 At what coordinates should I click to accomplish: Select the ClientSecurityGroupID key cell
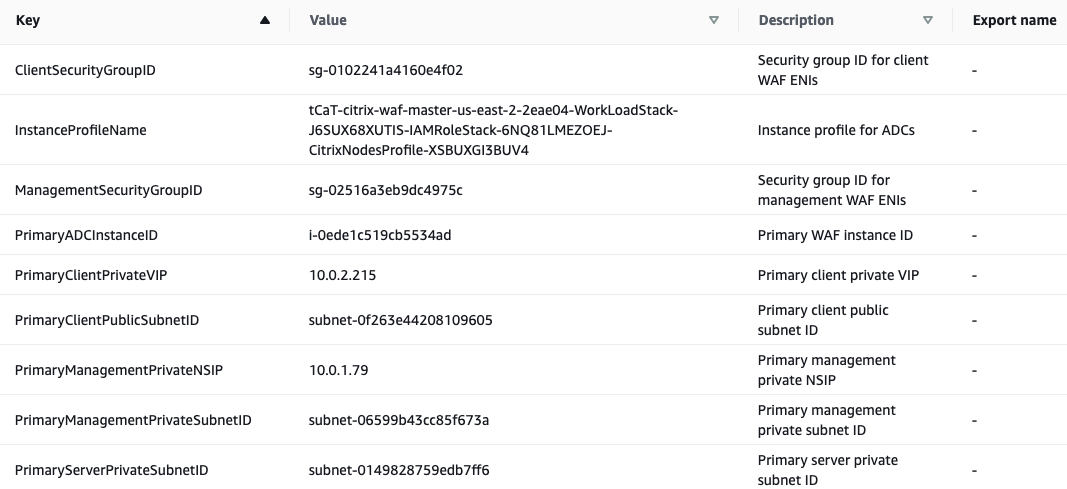tap(85, 70)
